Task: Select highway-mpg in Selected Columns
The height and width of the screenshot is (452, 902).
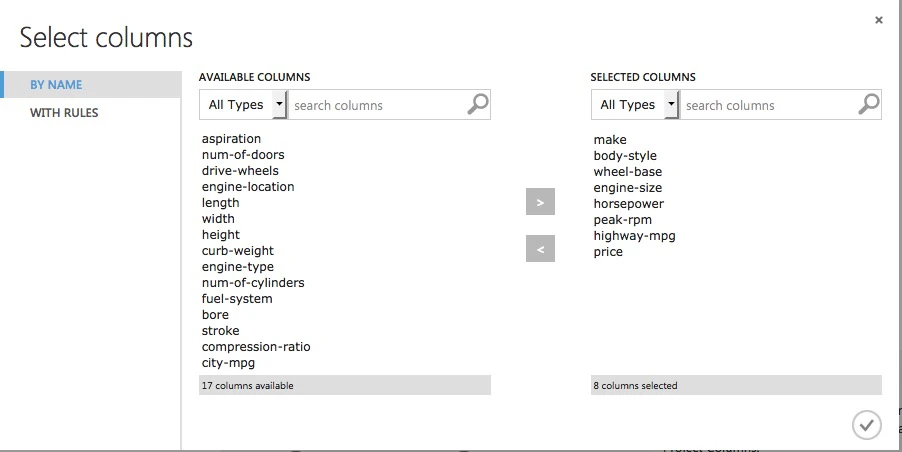Action: (x=635, y=236)
